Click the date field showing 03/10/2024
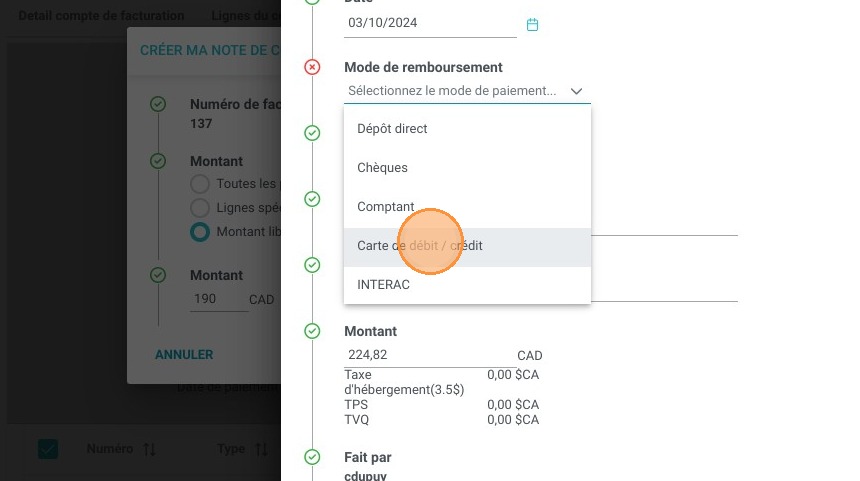The image size is (860, 481). coord(430,24)
